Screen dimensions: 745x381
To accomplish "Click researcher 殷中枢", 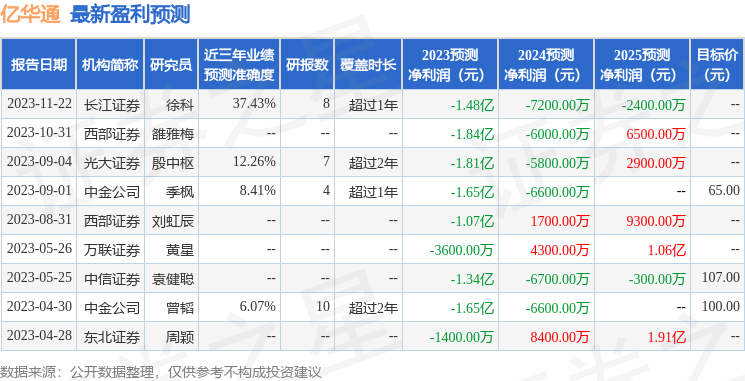I will [173, 163].
